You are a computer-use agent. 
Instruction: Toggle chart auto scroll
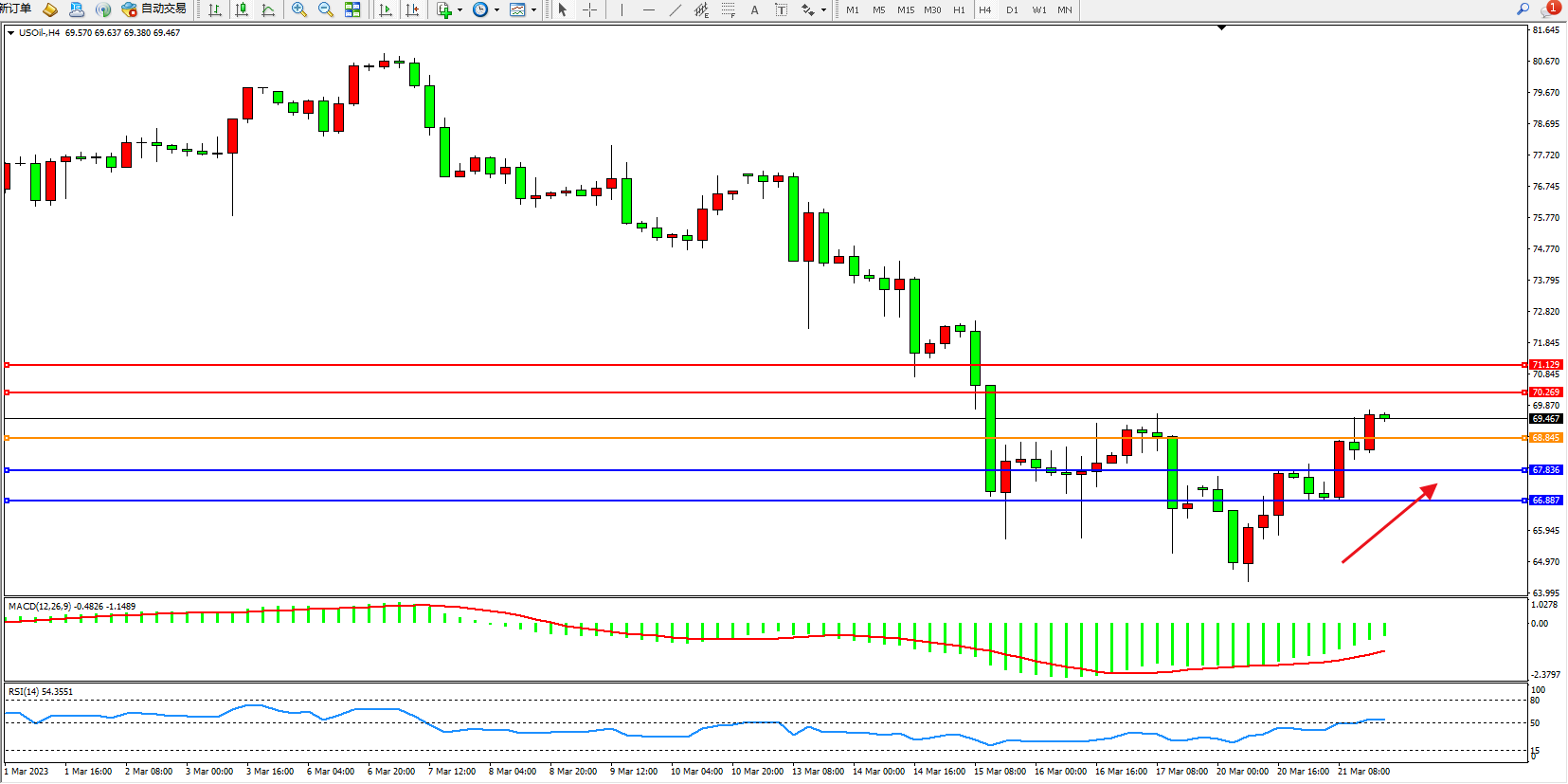click(x=386, y=9)
